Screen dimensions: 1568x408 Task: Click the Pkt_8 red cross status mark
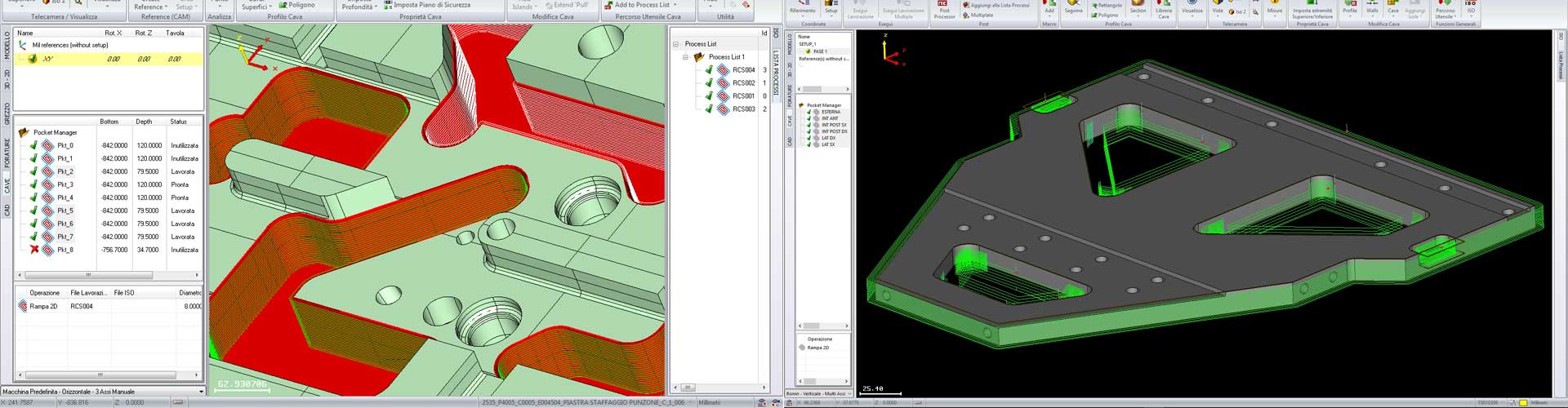pos(33,250)
